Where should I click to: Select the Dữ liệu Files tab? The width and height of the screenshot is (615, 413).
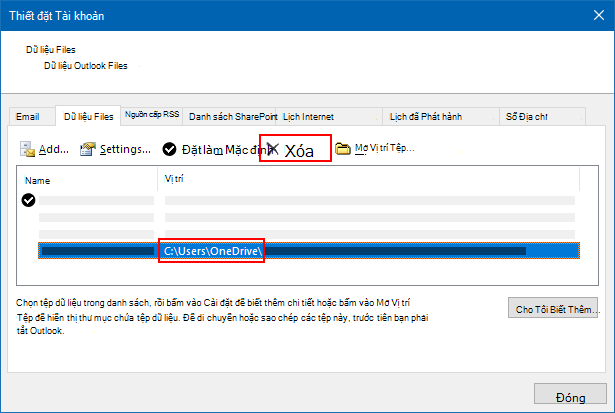(x=88, y=116)
